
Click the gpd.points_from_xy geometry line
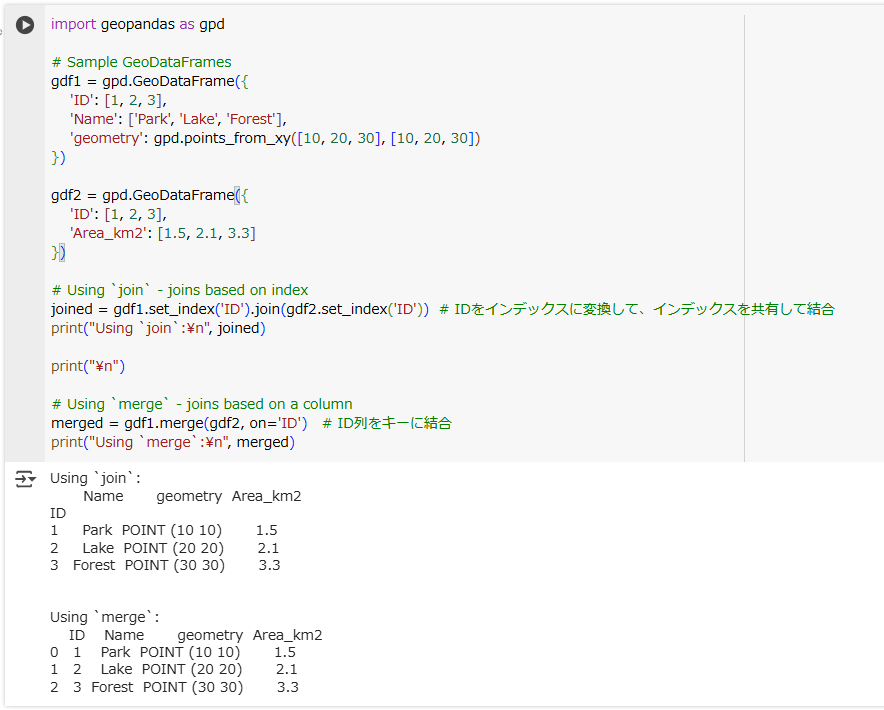click(275, 138)
